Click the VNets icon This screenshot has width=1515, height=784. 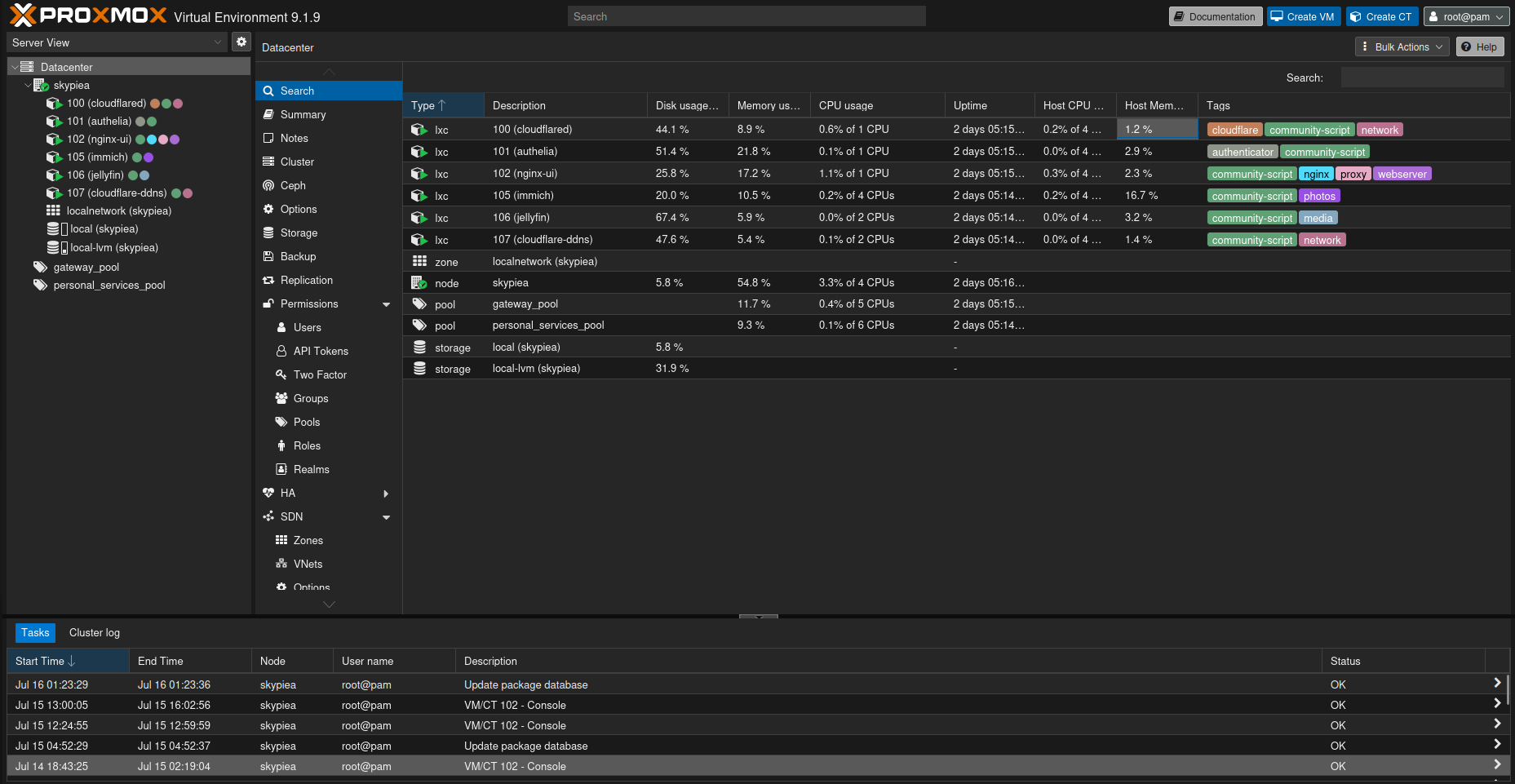[281, 564]
